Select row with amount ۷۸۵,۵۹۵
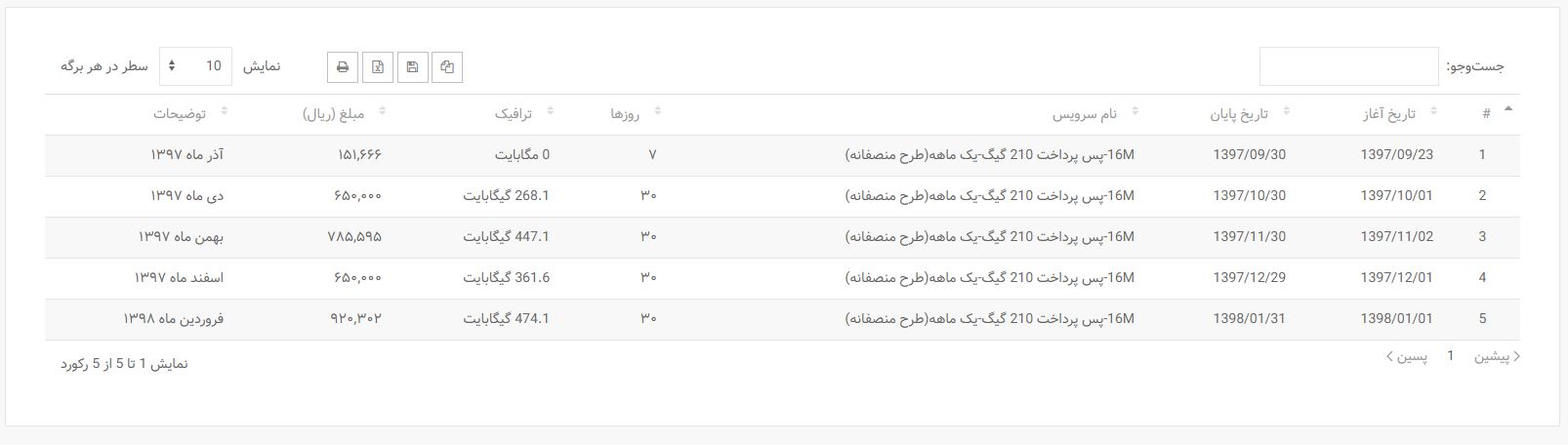The height and width of the screenshot is (445, 1568). [x=782, y=237]
